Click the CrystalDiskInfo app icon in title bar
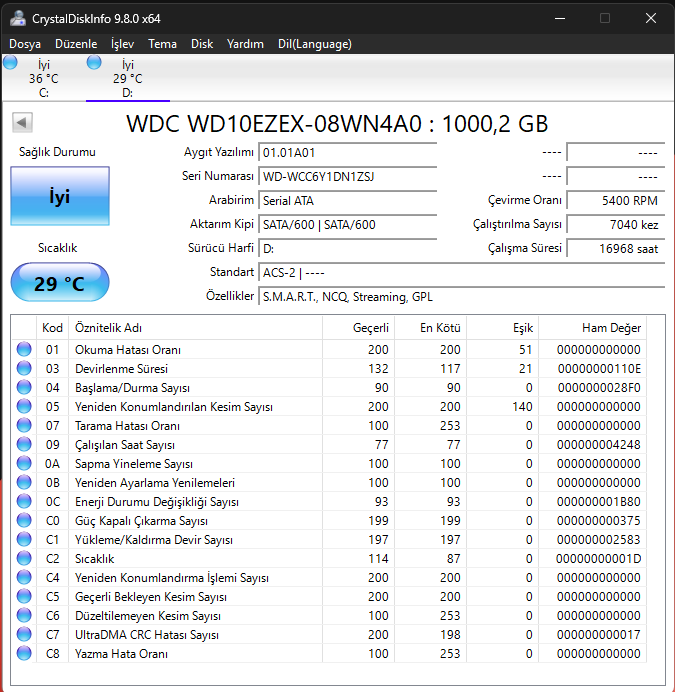The height and width of the screenshot is (692, 675). click(18, 18)
